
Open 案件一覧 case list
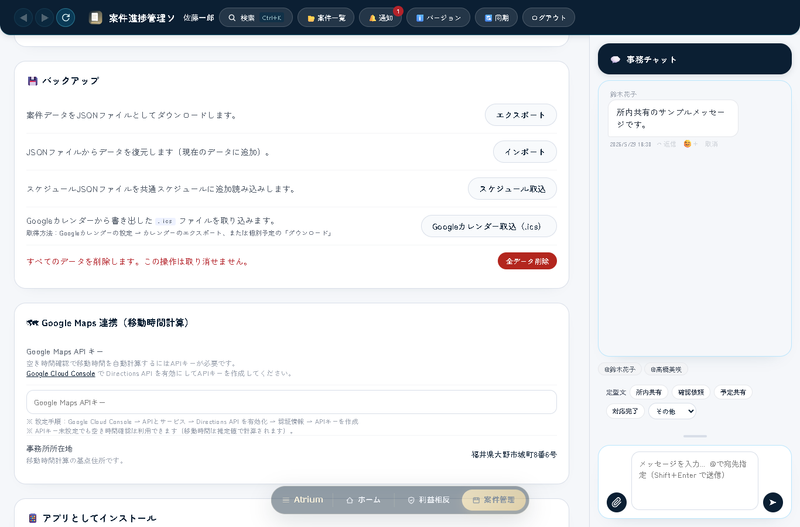pyautogui.click(x=326, y=18)
